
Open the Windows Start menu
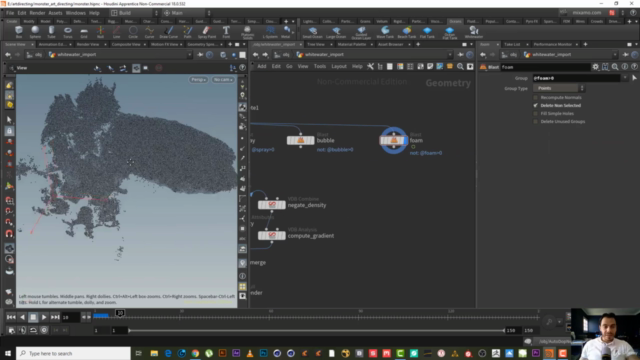pyautogui.click(x=8, y=353)
